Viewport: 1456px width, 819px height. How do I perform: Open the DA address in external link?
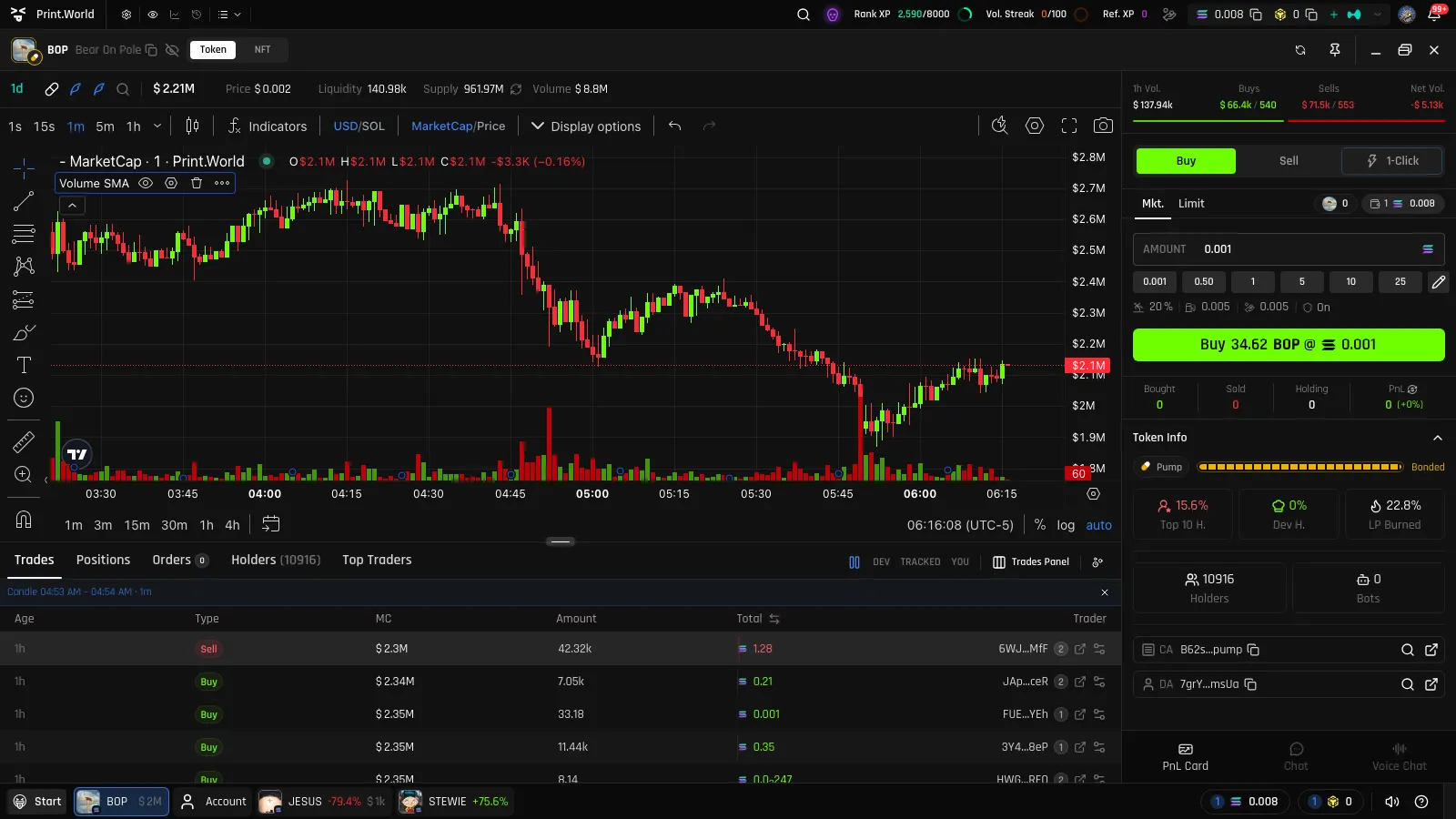pyautogui.click(x=1431, y=684)
